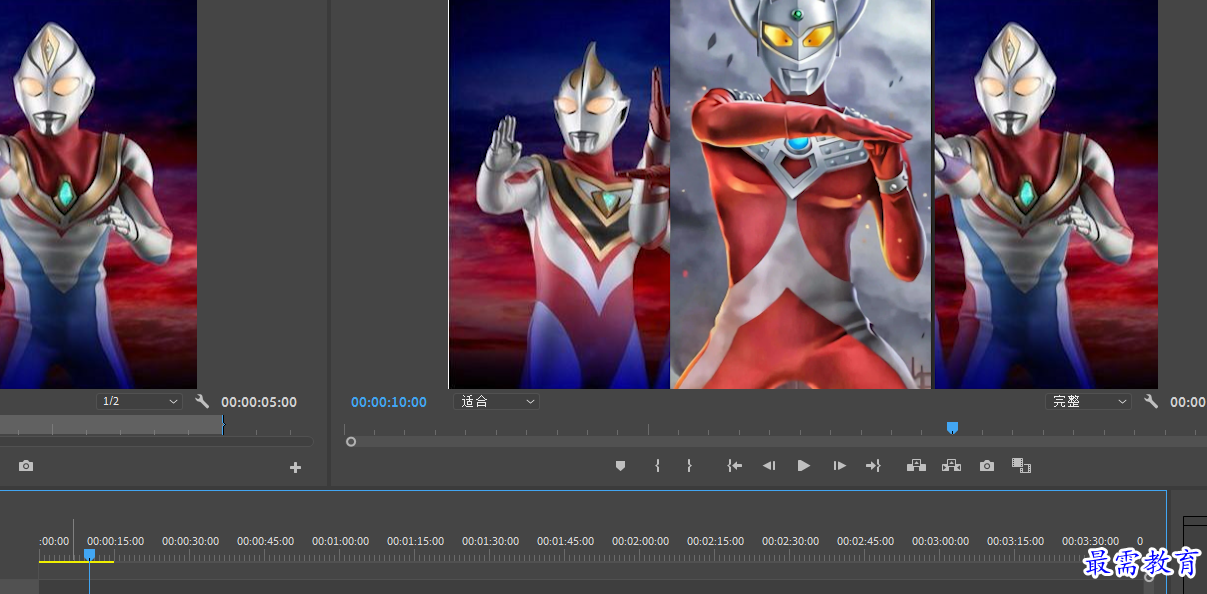Click Program monitor playhead marker
The width and height of the screenshot is (1207, 594).
pyautogui.click(x=952, y=427)
